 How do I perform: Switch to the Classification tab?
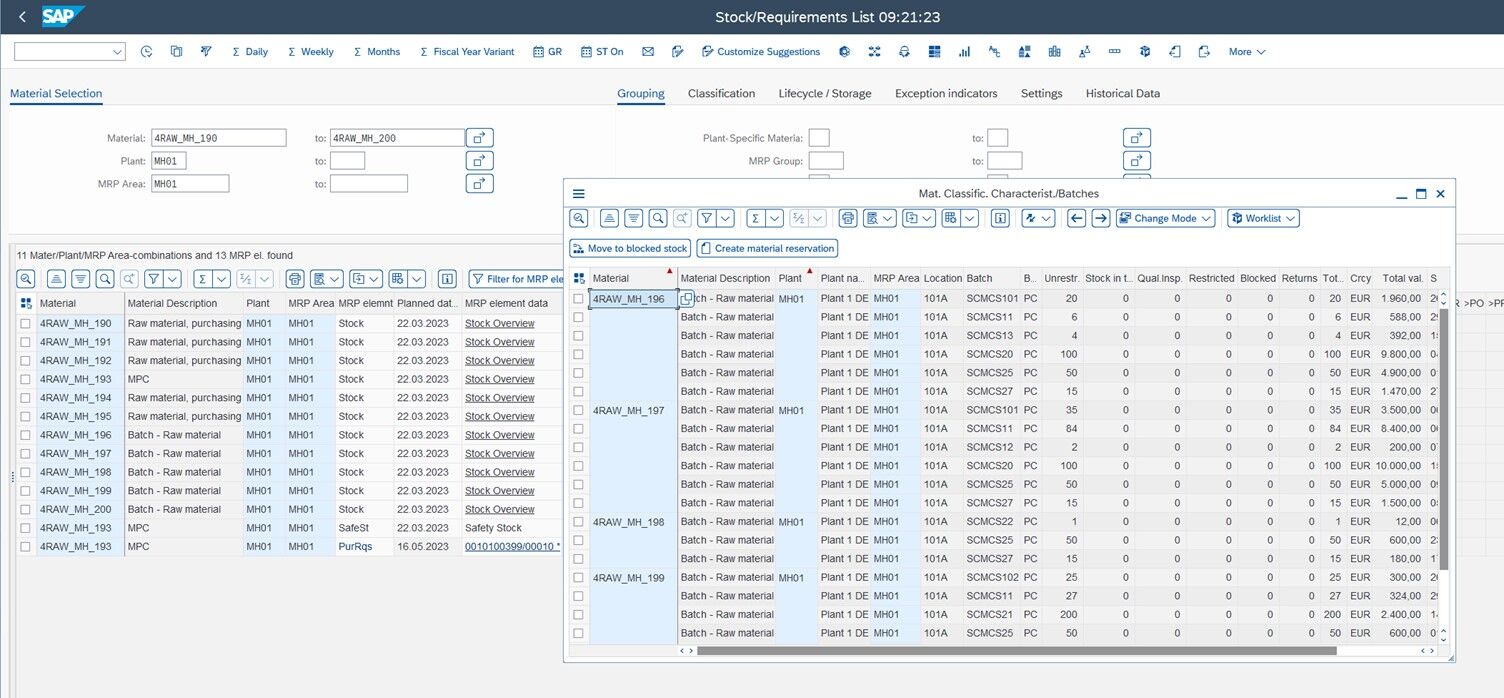[721, 94]
